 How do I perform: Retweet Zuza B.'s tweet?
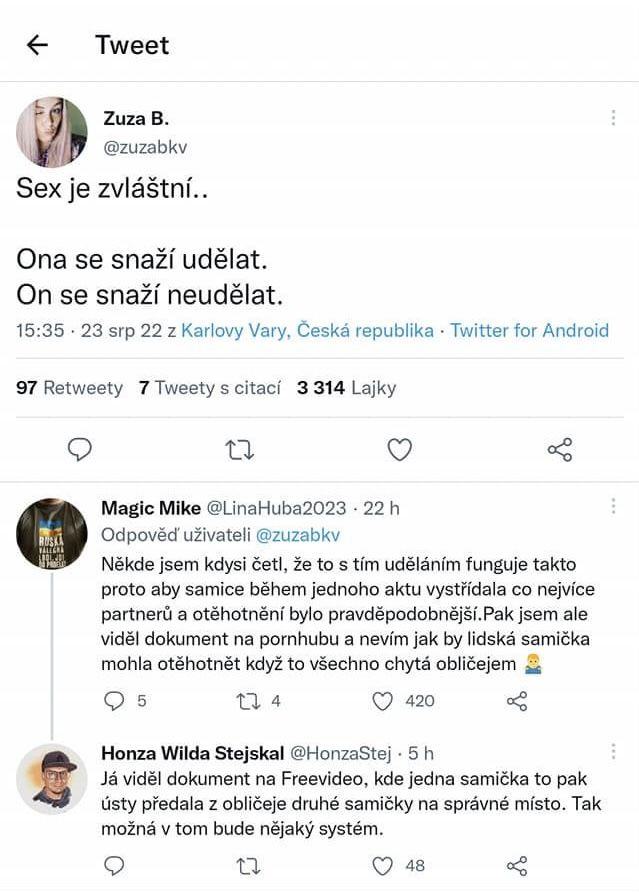(240, 450)
